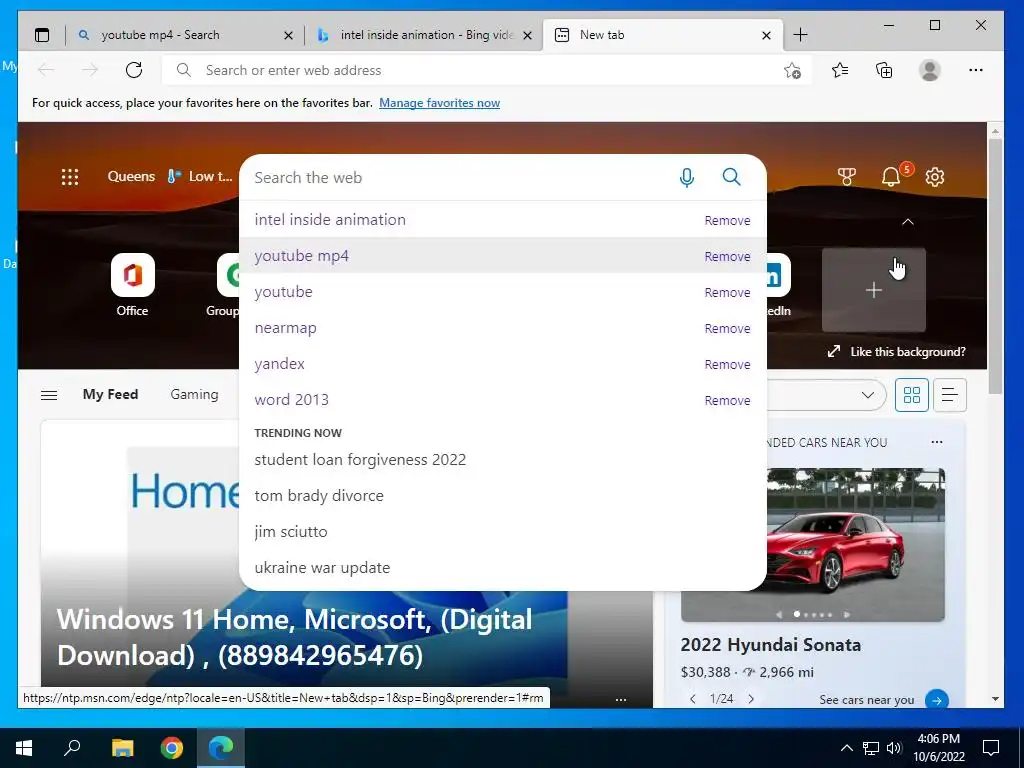
Task: Click Manage favorites now link
Action: pos(440,103)
